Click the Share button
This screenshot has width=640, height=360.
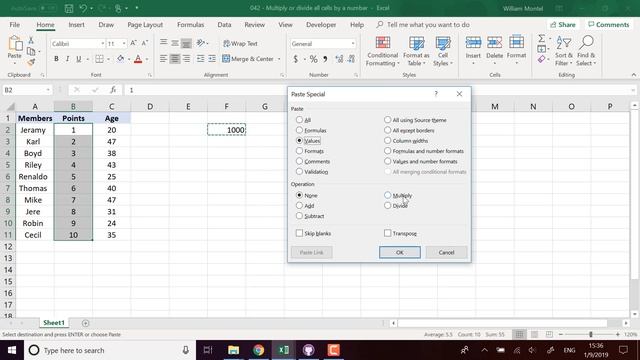(x=562, y=24)
